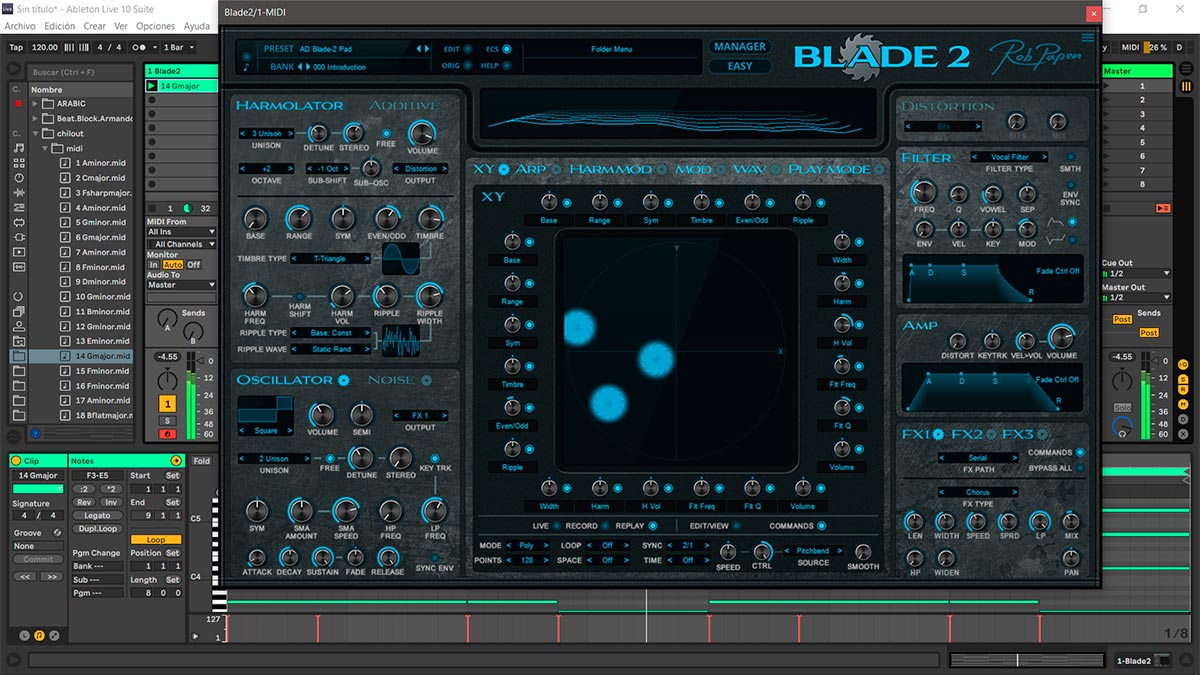
Task: Open the MIDI From All Ins dropdown
Action: coord(181,232)
